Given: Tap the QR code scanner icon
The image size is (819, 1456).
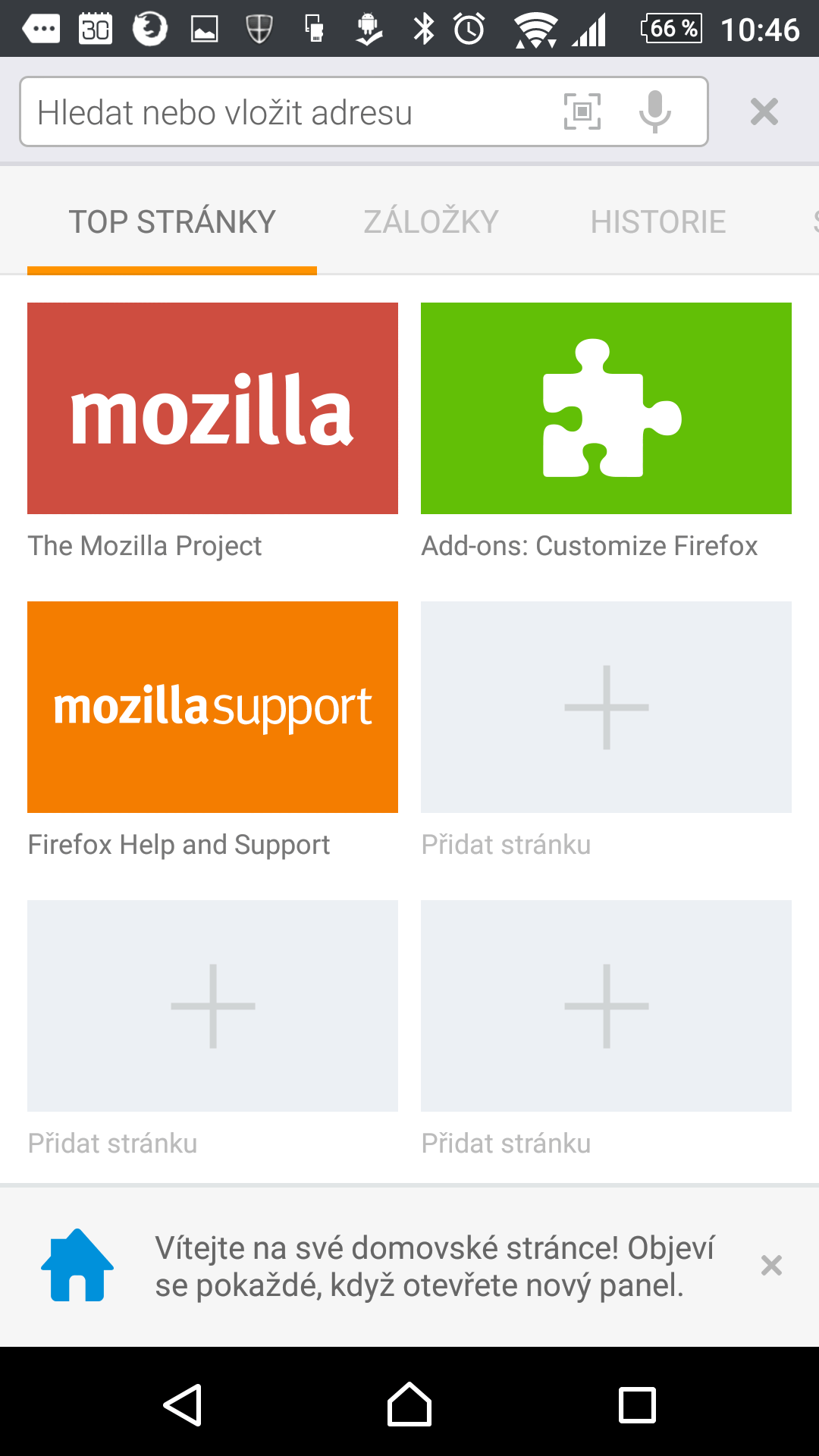Looking at the screenshot, I should (582, 111).
